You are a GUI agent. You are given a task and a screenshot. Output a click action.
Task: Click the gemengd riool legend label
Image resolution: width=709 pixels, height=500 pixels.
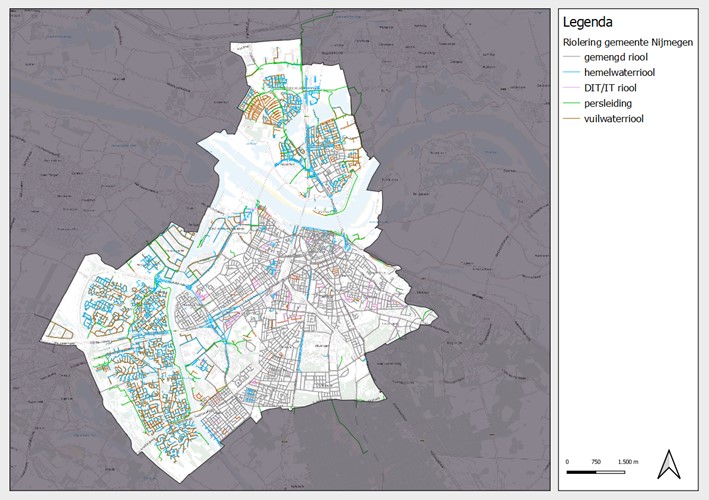615,57
